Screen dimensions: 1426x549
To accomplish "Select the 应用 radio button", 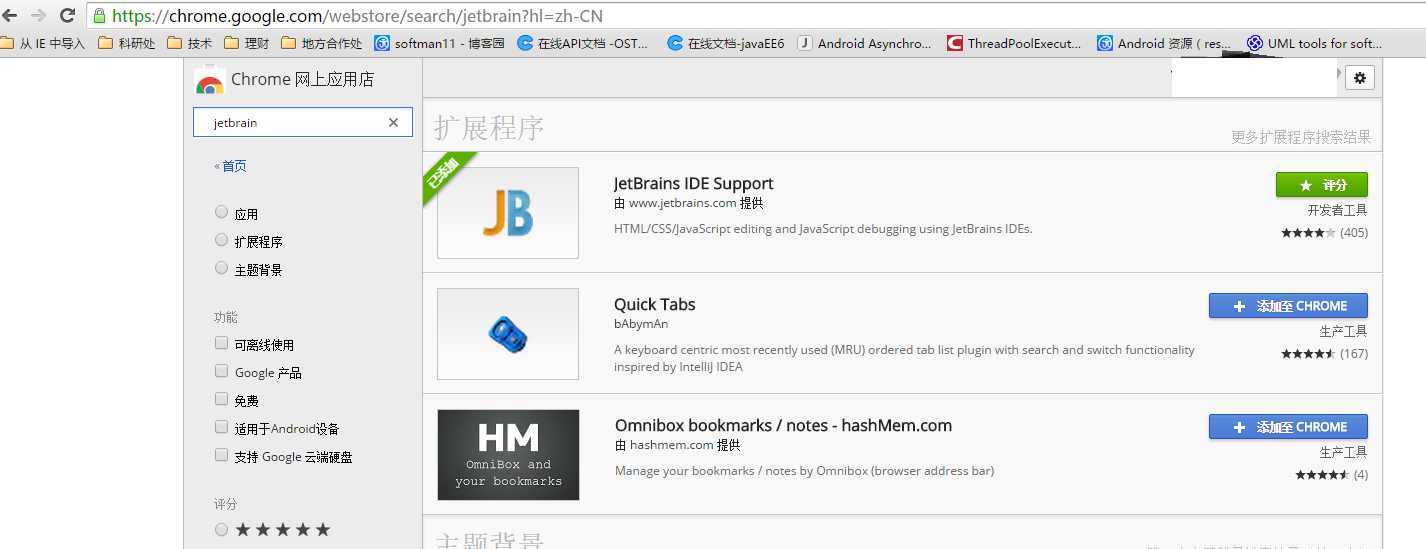I will pos(221,212).
